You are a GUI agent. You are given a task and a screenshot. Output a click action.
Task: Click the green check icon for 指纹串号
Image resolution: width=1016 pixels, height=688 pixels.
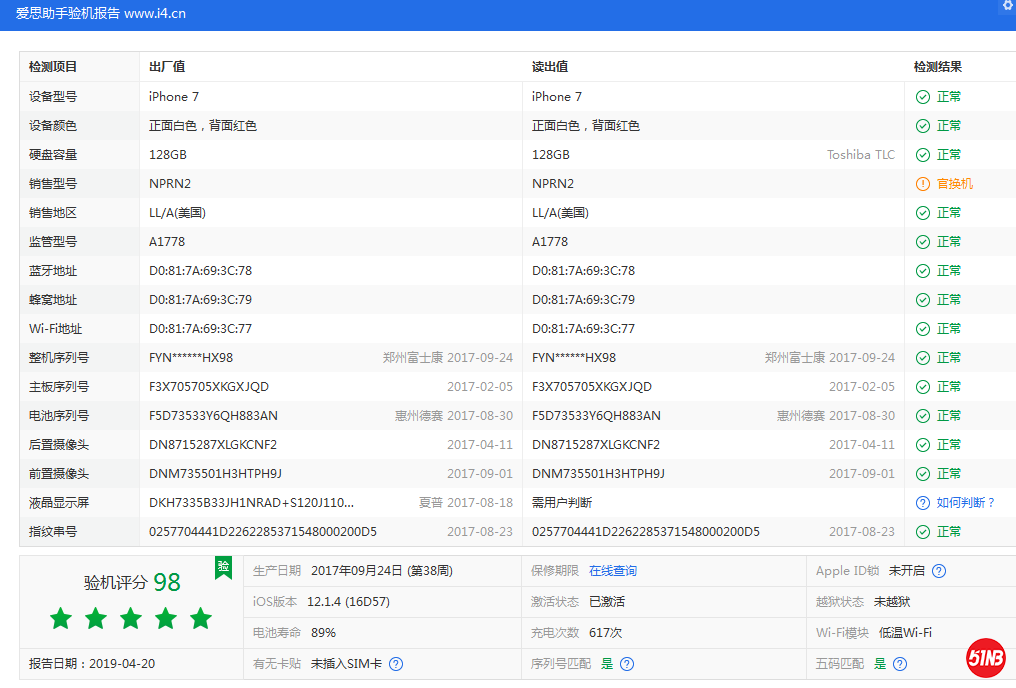click(x=923, y=532)
